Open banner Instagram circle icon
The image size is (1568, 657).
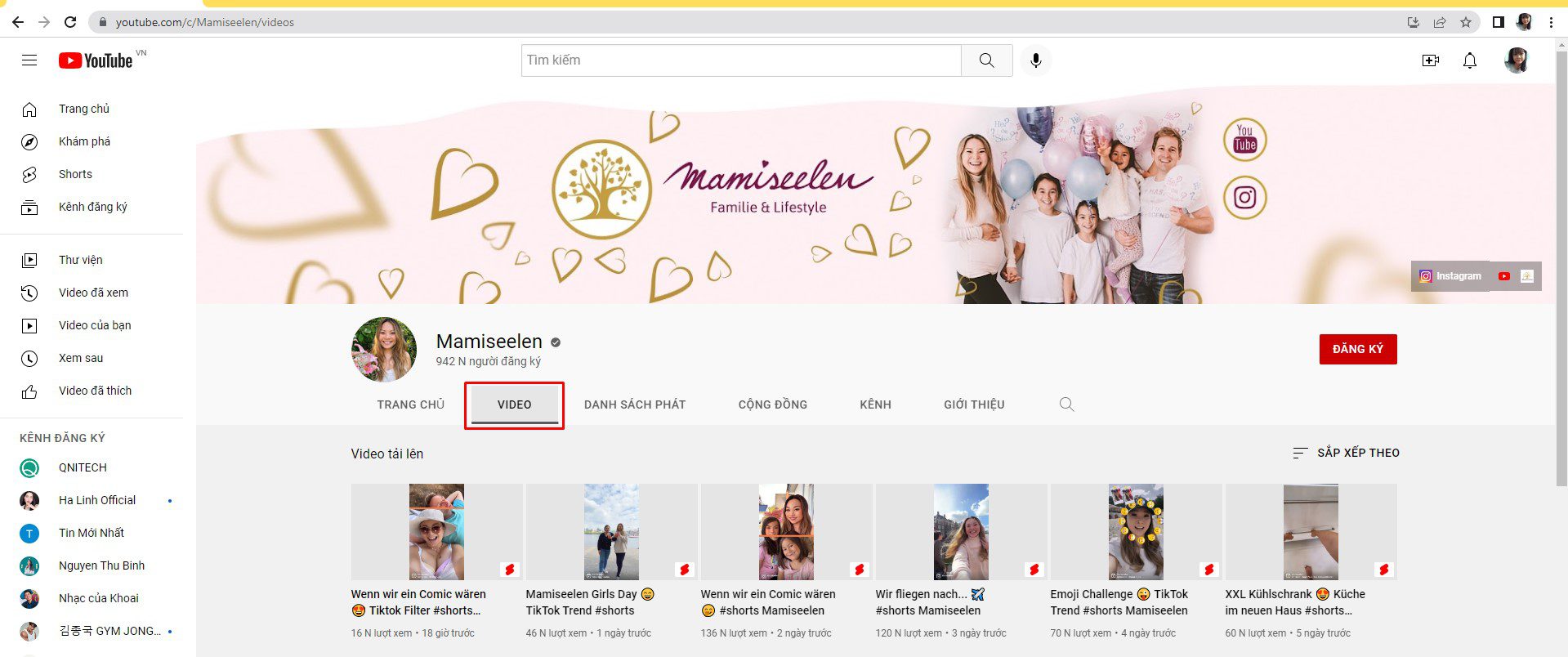tap(1244, 198)
